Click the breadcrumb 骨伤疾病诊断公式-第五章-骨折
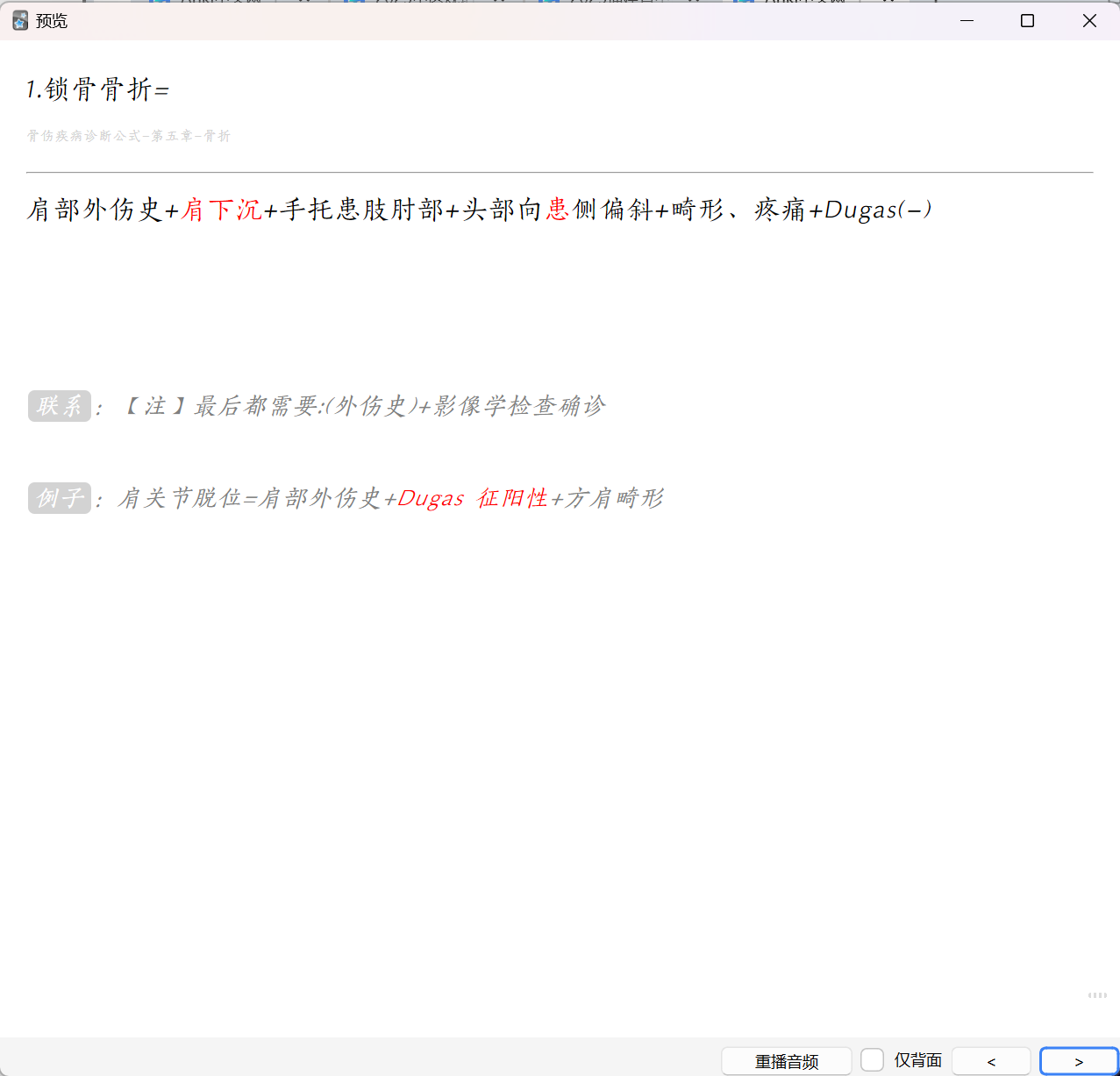 [129, 136]
